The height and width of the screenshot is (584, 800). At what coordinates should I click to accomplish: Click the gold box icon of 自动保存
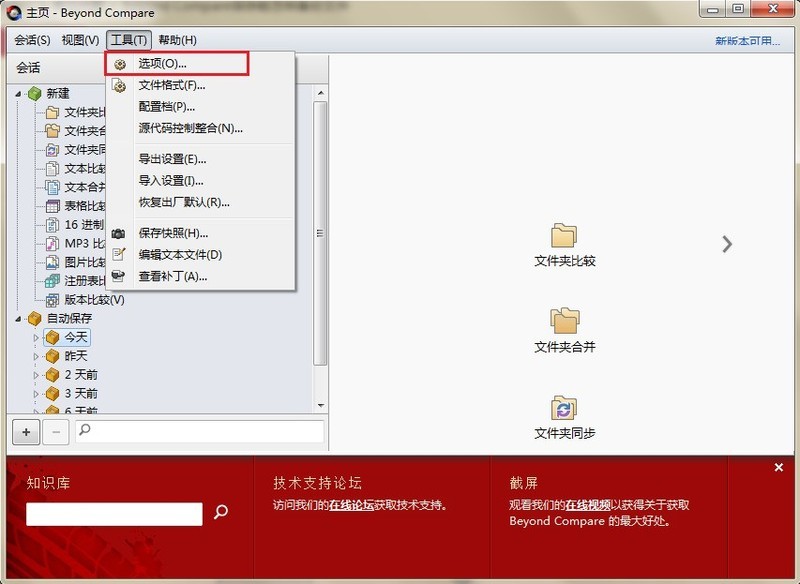click(34, 319)
